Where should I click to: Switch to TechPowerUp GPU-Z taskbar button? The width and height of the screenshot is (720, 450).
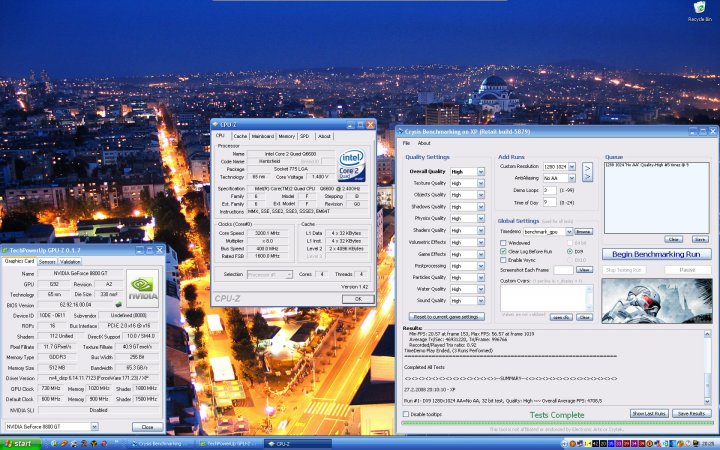point(230,444)
